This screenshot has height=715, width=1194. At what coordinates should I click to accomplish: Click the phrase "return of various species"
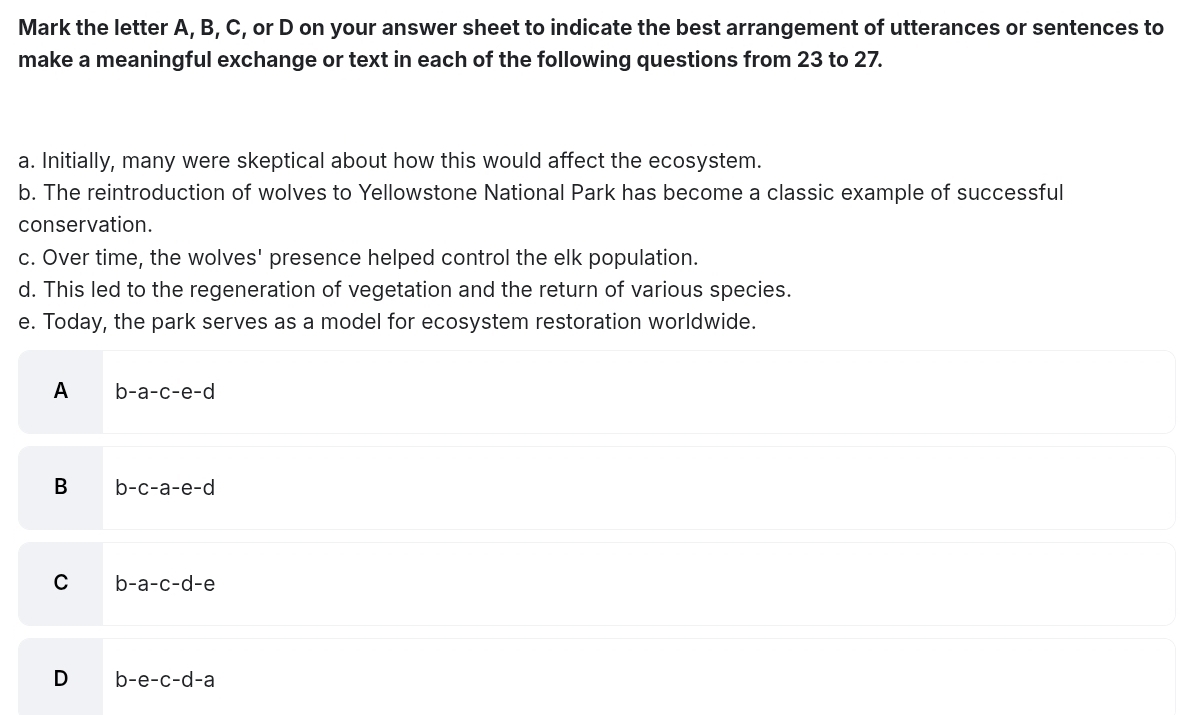667,290
